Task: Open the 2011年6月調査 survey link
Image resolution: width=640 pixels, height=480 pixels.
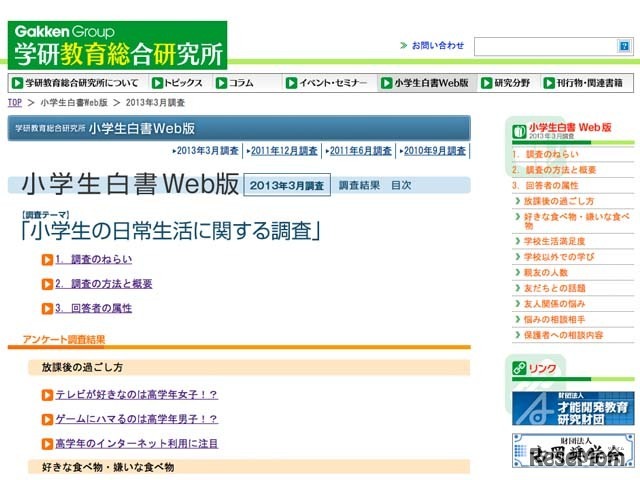Action: click(359, 151)
